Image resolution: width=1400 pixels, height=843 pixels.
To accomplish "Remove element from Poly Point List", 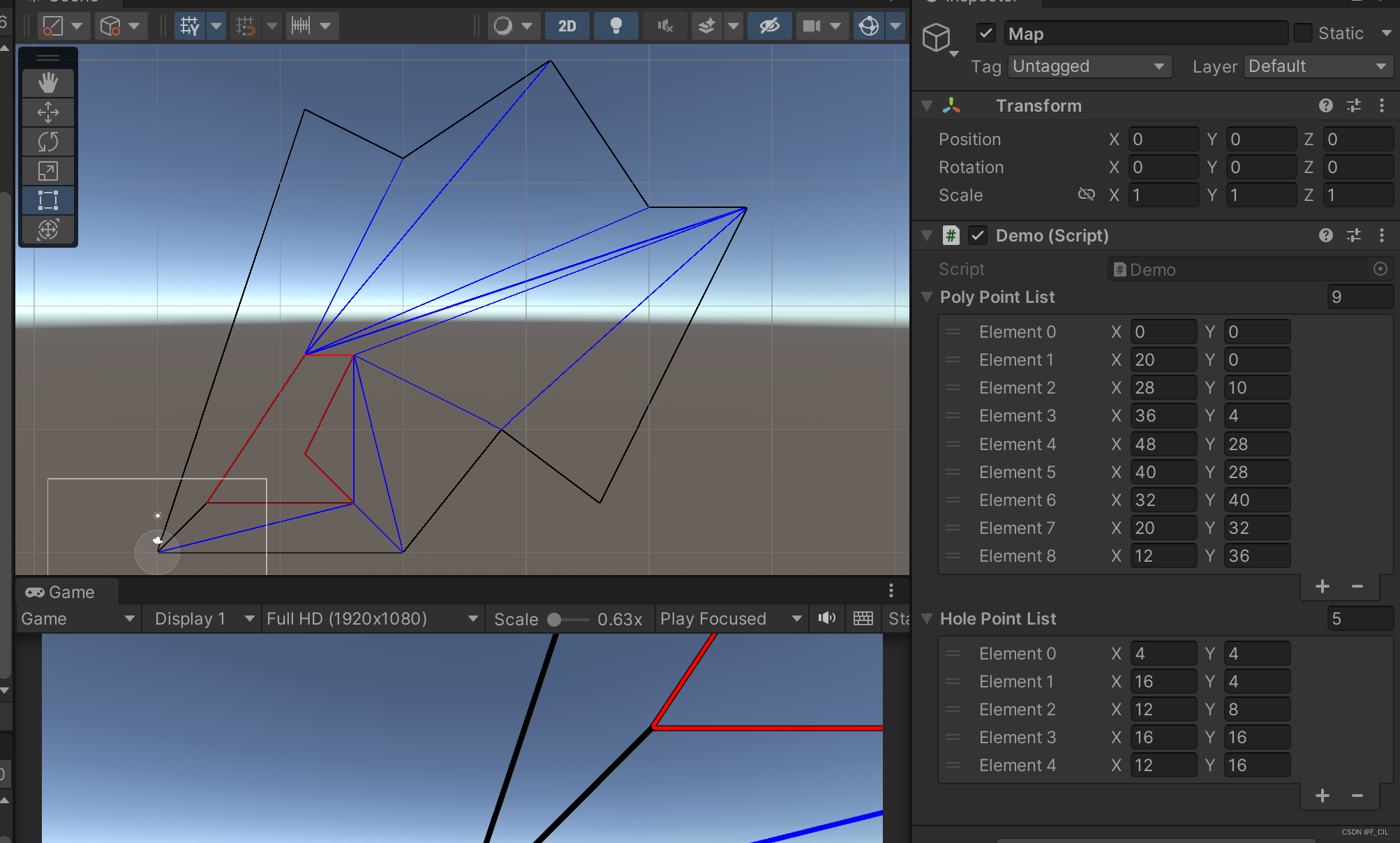I will click(x=1357, y=586).
